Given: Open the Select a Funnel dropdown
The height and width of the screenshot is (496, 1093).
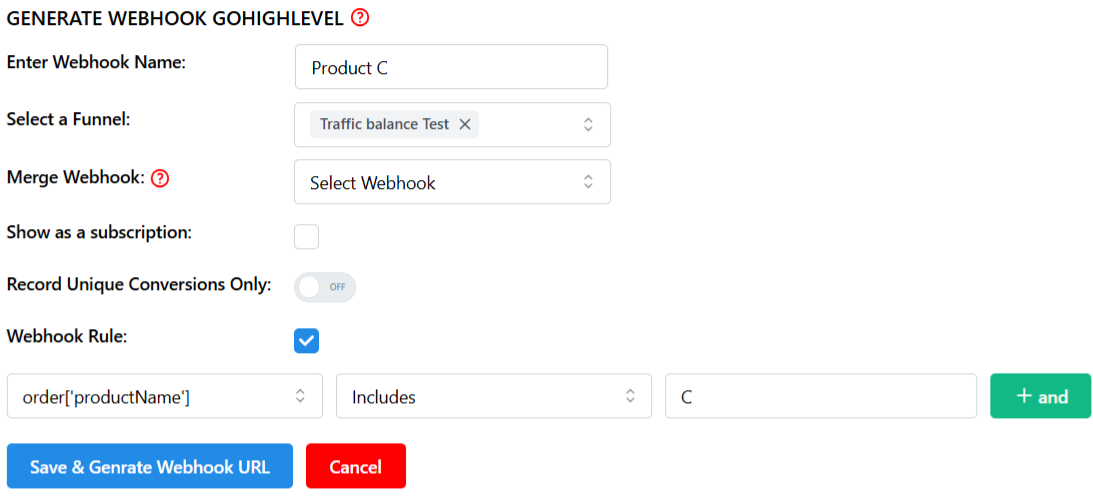Looking at the screenshot, I should tap(452, 125).
